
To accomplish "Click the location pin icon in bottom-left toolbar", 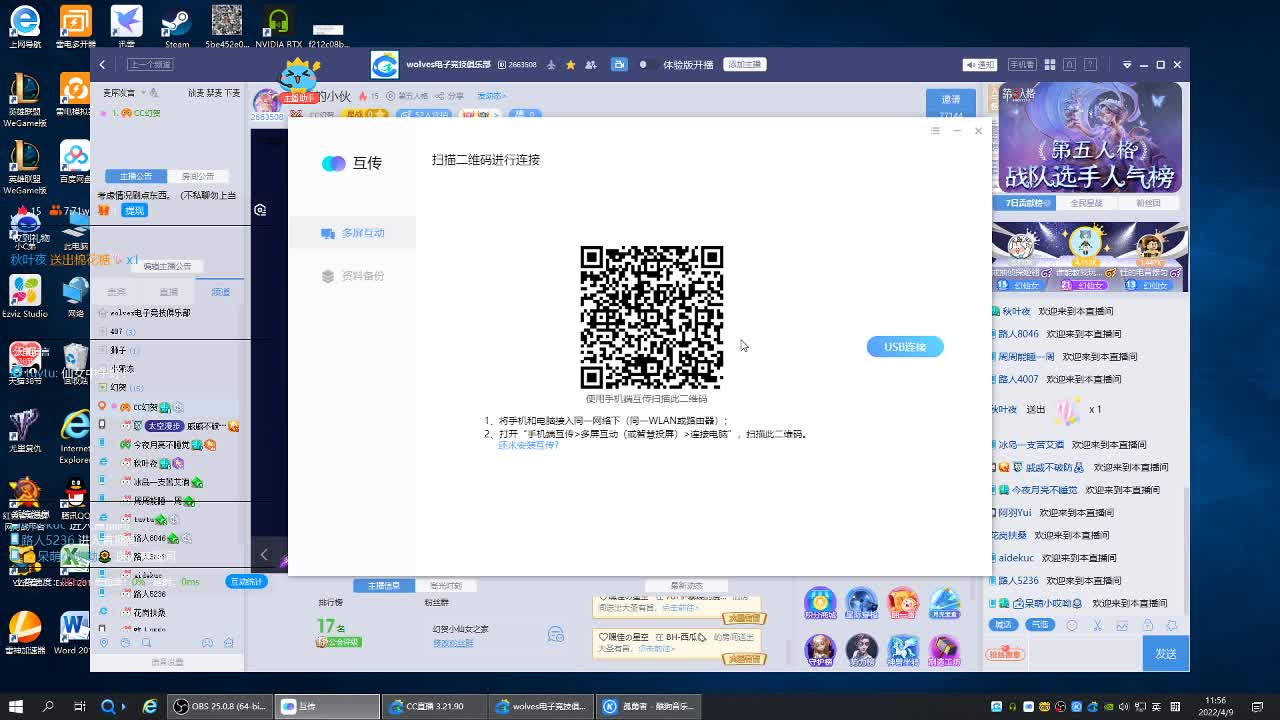I will [104, 643].
